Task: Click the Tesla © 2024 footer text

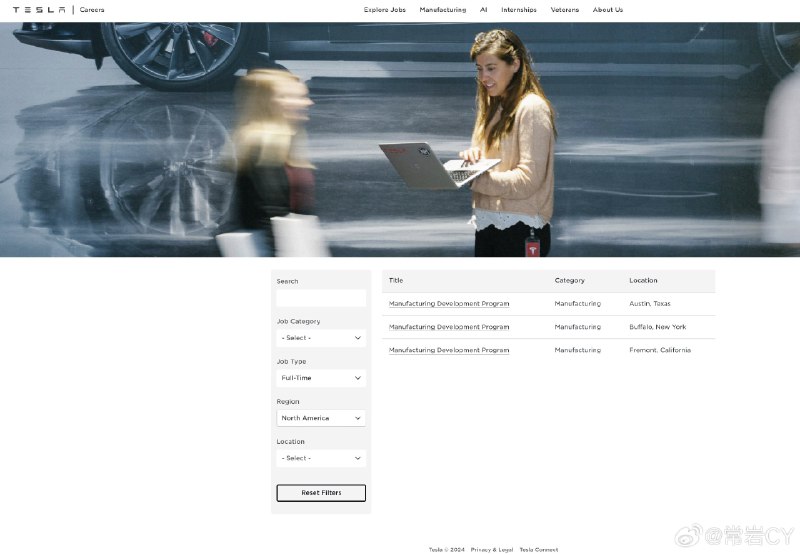Action: (446, 549)
